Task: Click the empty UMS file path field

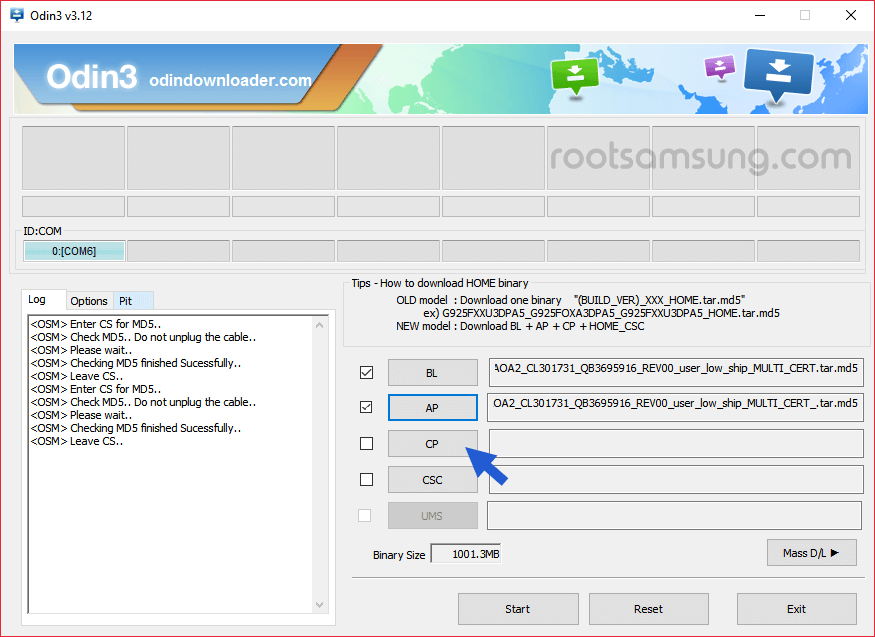Action: tap(674, 515)
